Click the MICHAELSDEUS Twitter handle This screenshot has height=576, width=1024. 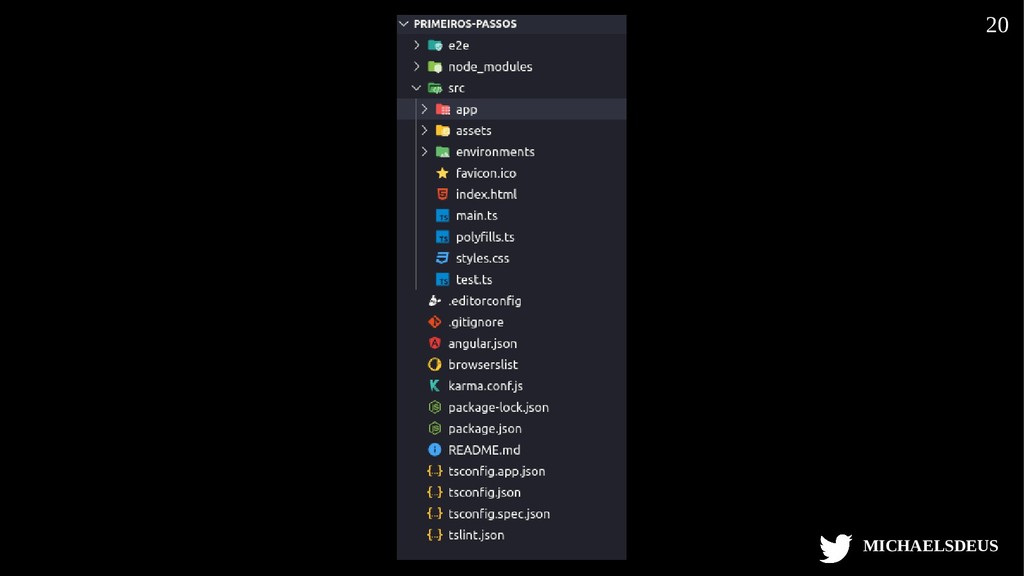930,546
